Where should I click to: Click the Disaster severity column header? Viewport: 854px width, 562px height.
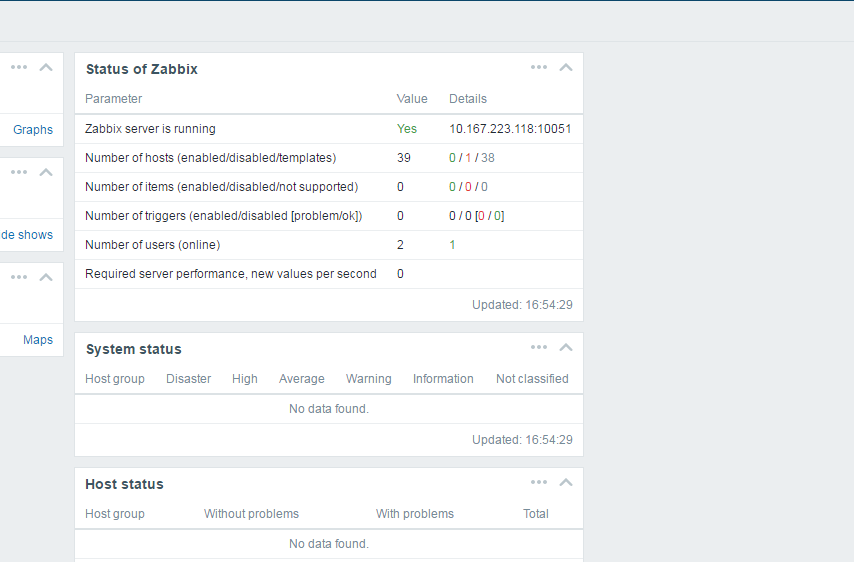(x=188, y=379)
